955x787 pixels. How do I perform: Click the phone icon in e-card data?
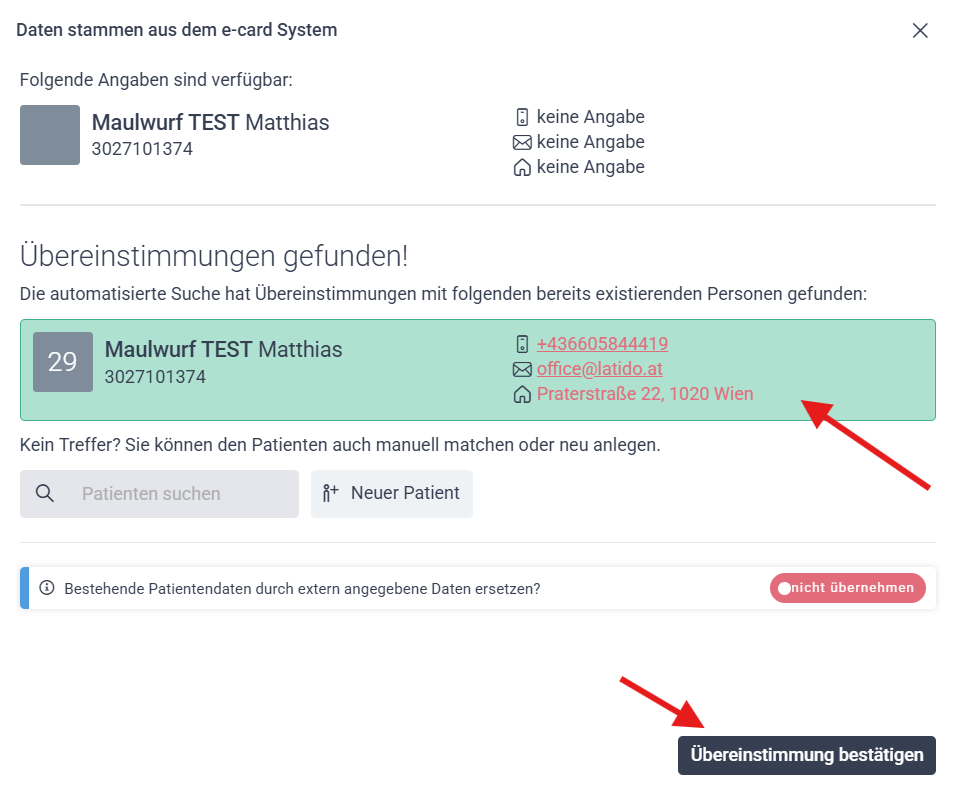(522, 117)
